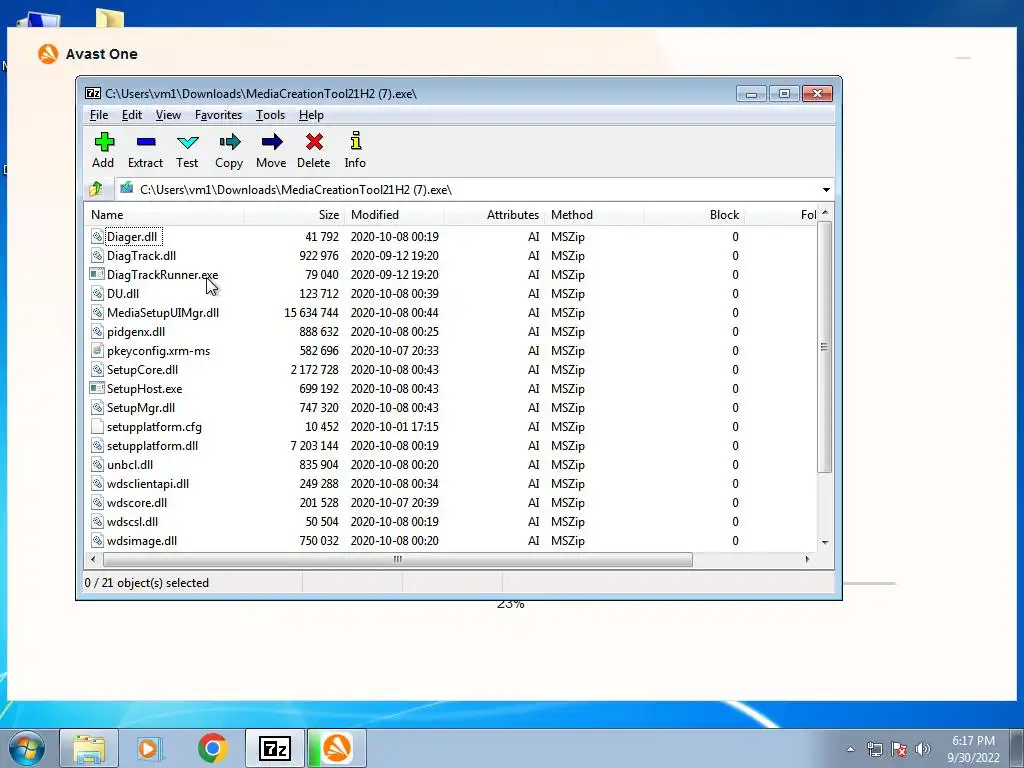
Task: Open the Tools menu
Action: 270,115
